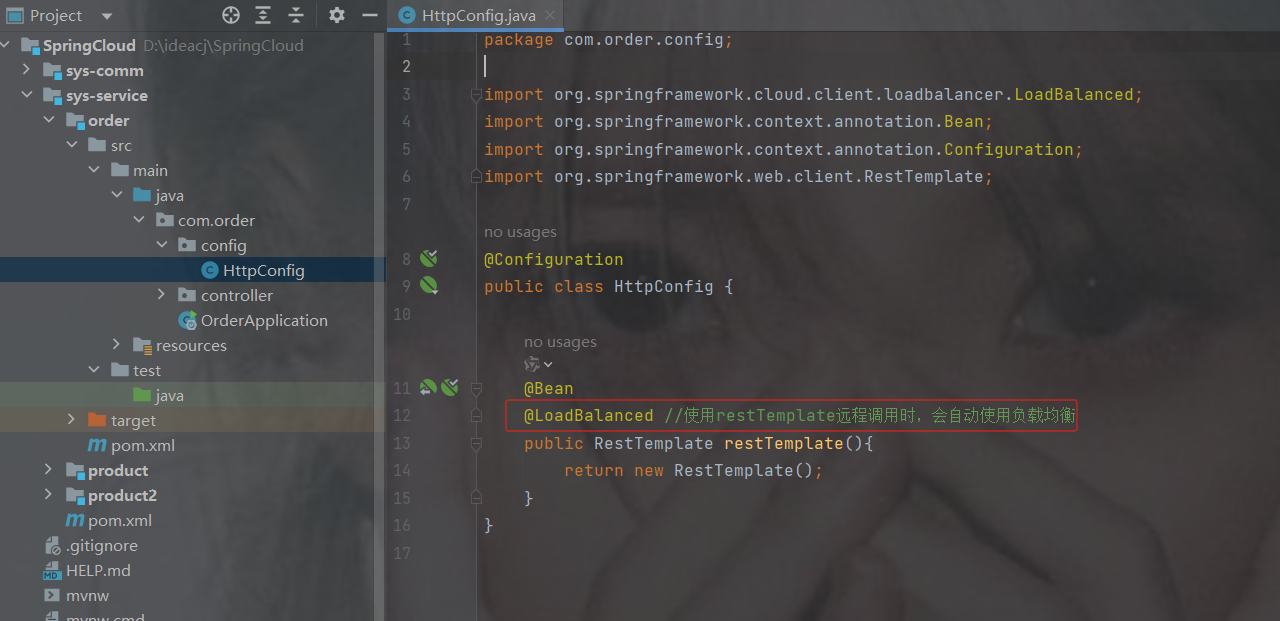Click the first Spring gutter icon on line 11
The image size is (1280, 621).
[428, 388]
